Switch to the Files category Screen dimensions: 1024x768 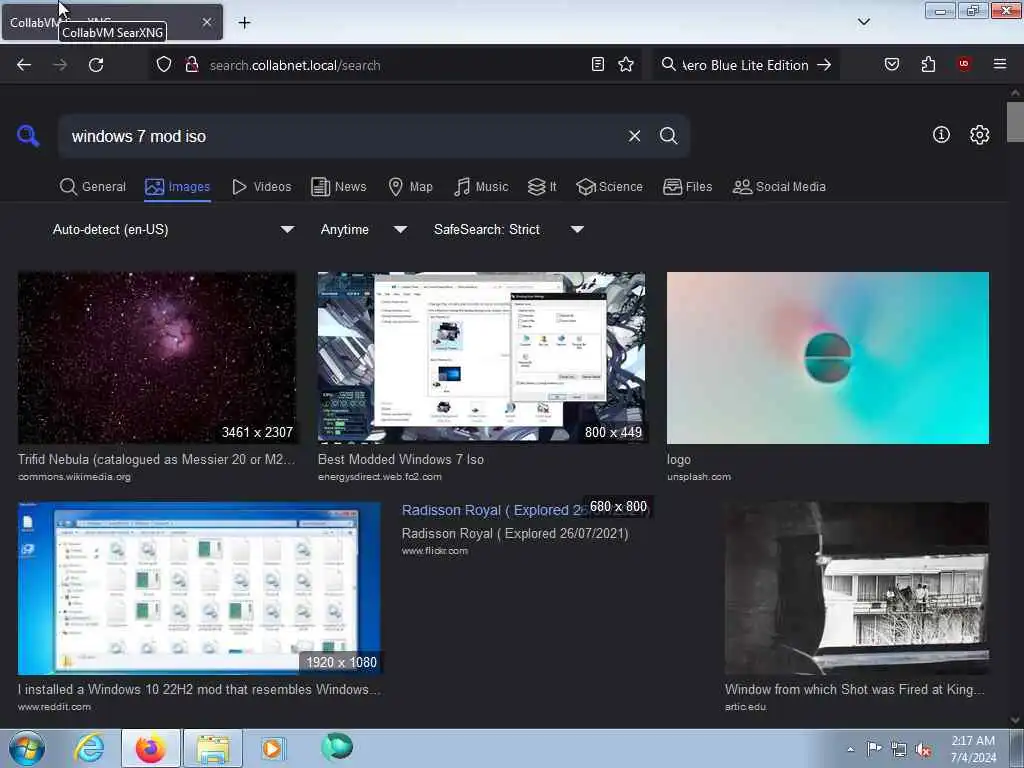(688, 187)
